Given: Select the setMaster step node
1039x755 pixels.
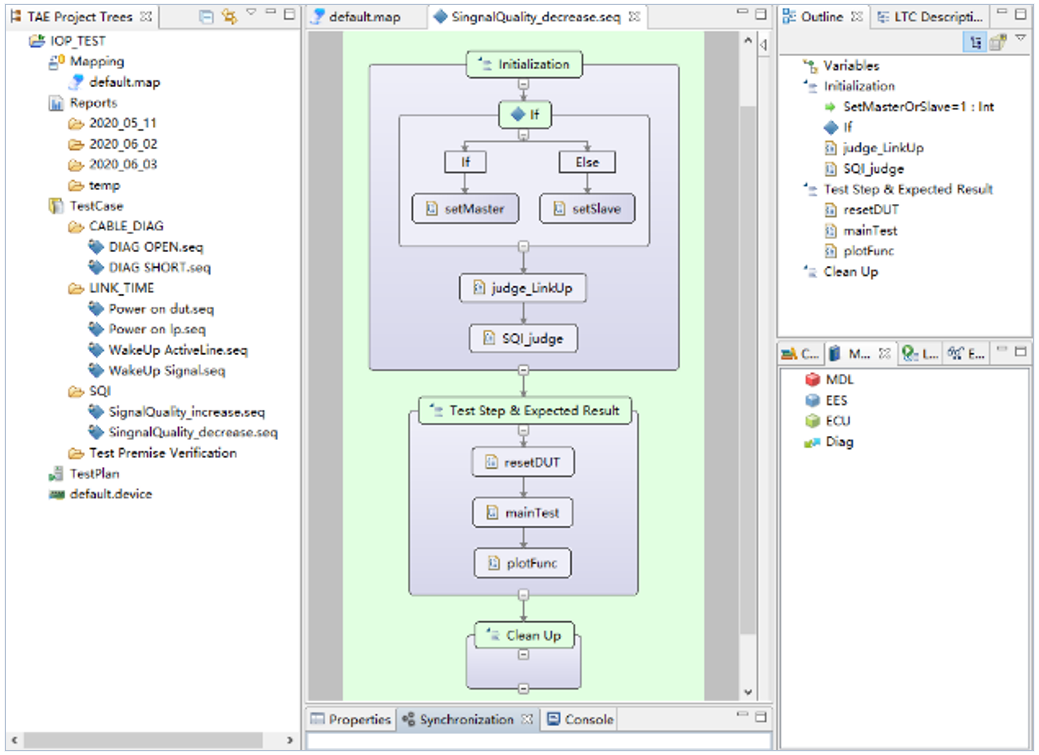Looking at the screenshot, I should [x=465, y=209].
